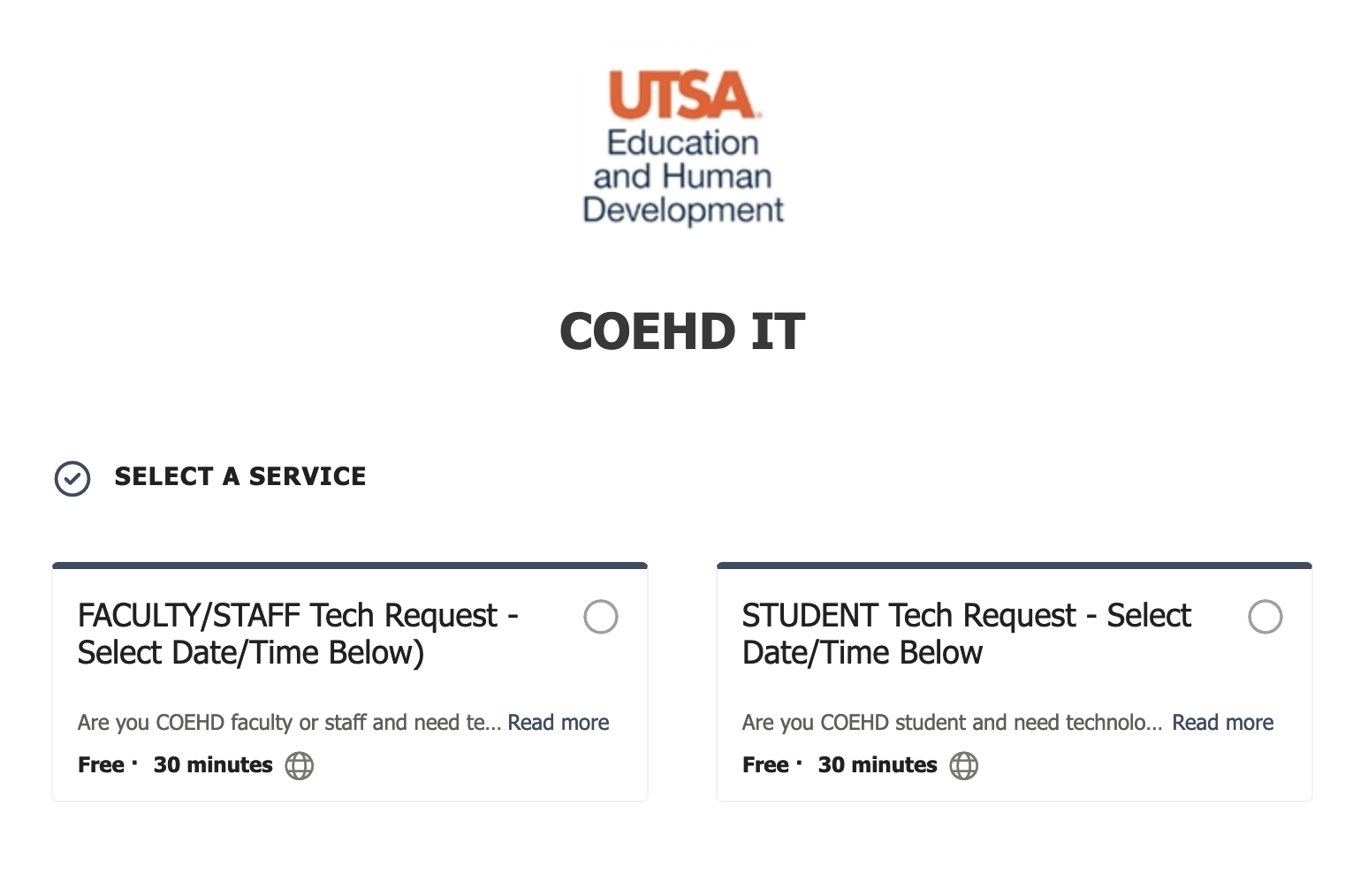
Task: Click the dark top bar of Faculty/Staff card
Action: click(x=350, y=566)
